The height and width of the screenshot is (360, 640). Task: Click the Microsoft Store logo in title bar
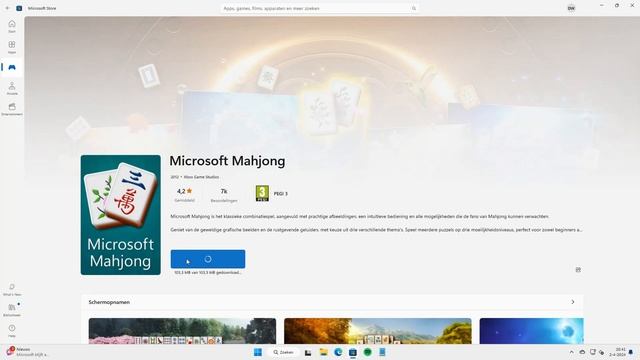click(x=19, y=8)
